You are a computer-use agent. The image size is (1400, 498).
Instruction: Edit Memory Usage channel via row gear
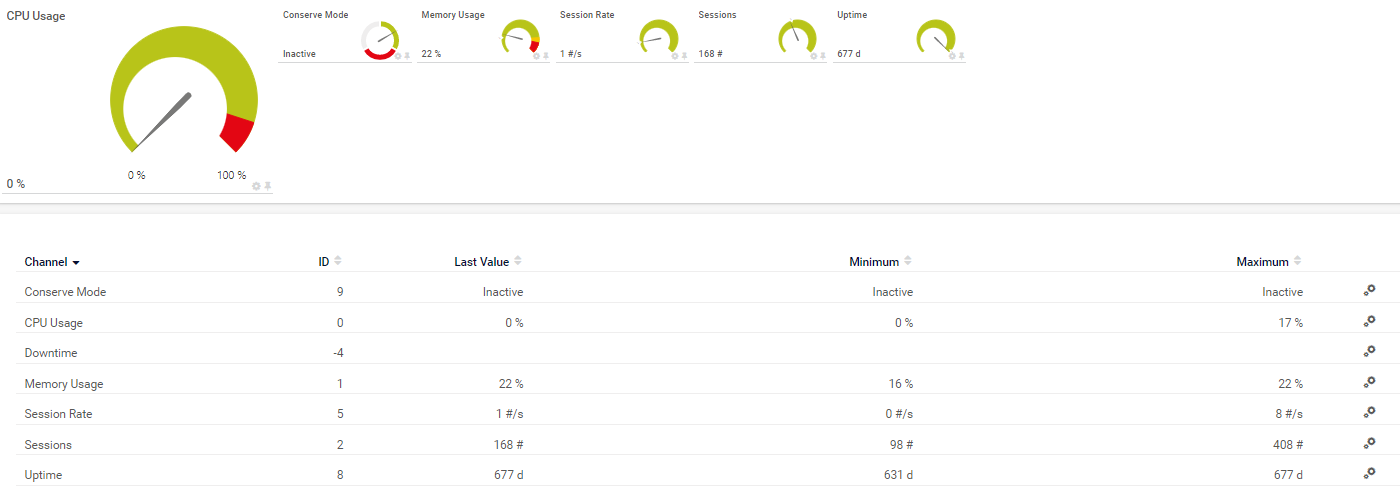pos(1369,382)
